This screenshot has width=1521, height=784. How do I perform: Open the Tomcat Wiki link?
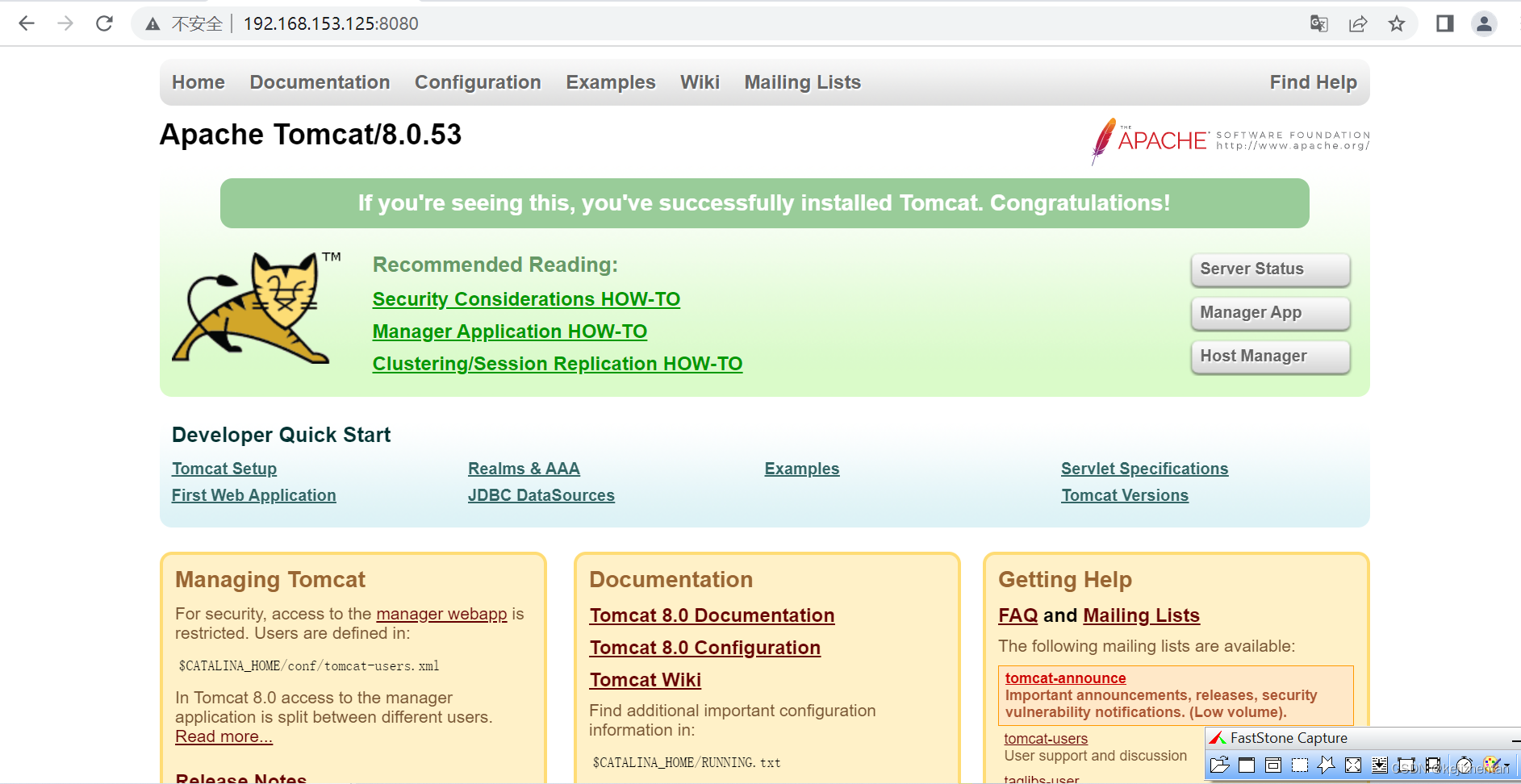pyautogui.click(x=646, y=680)
